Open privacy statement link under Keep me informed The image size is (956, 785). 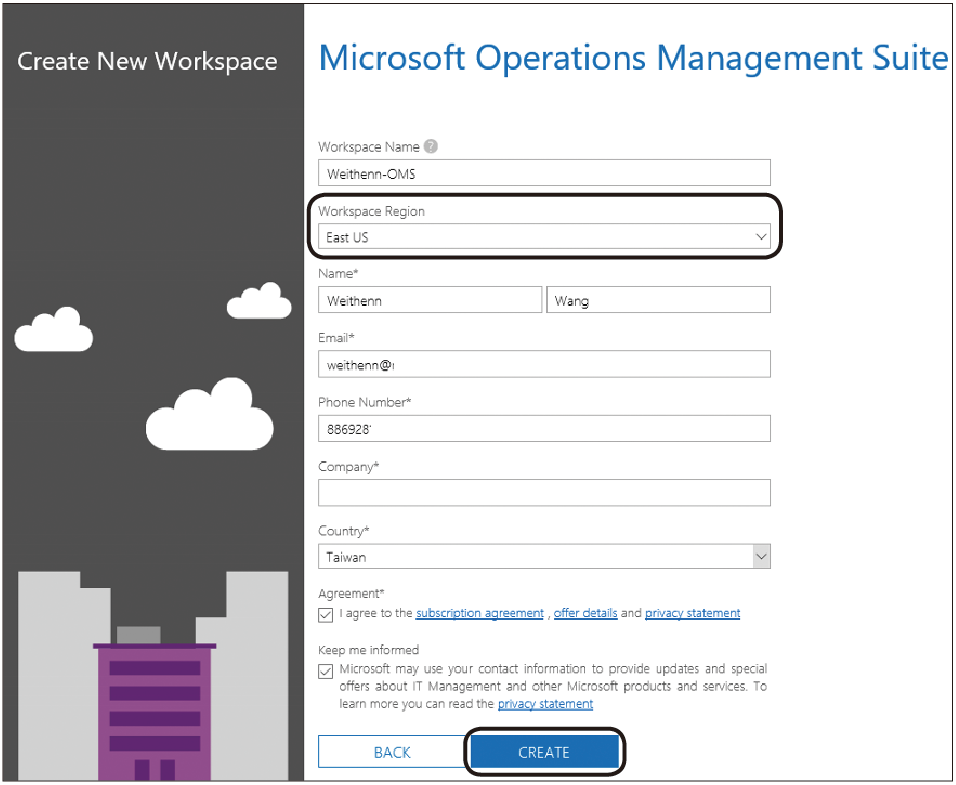pyautogui.click(x=546, y=704)
